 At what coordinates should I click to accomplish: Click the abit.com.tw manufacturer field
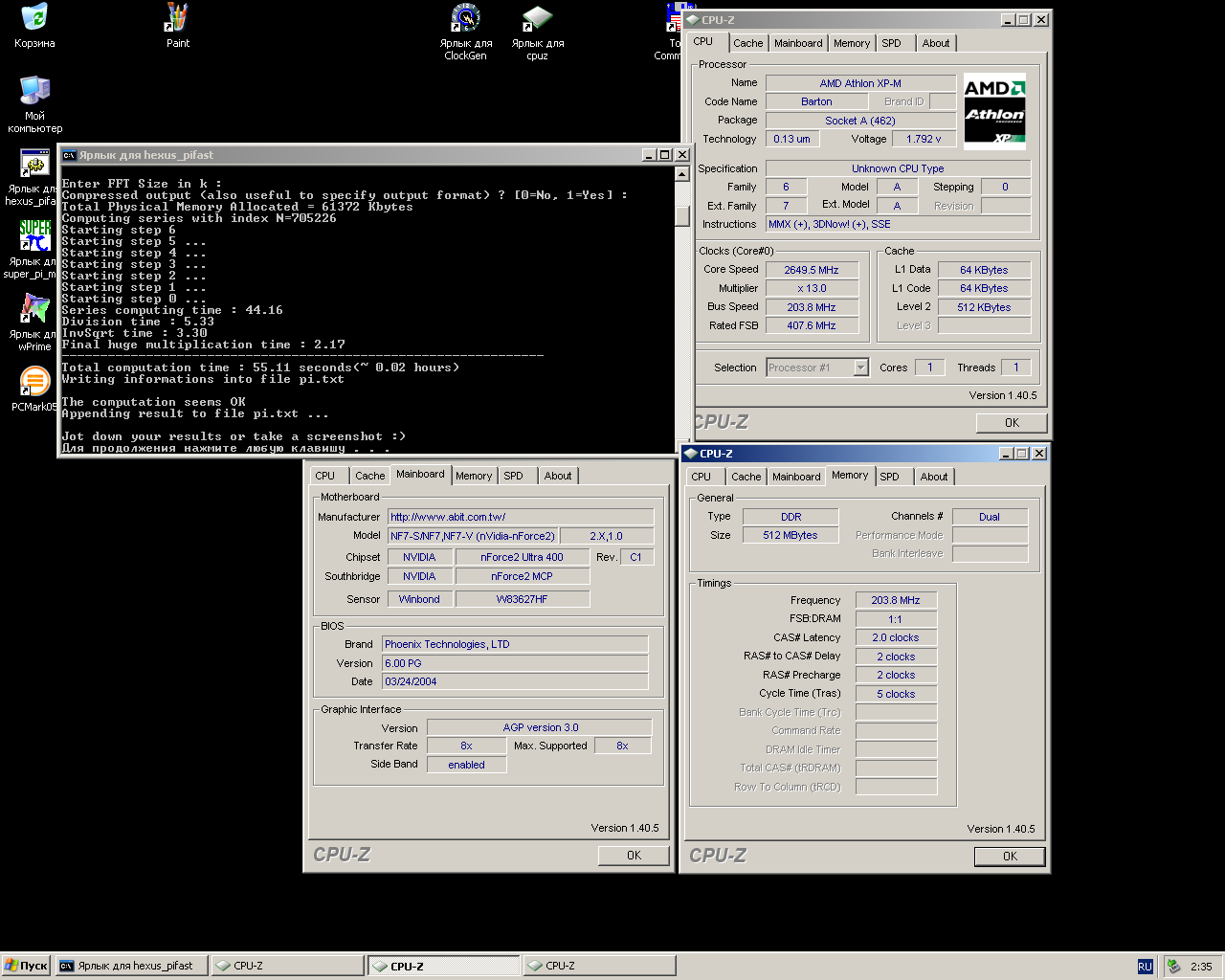click(521, 517)
